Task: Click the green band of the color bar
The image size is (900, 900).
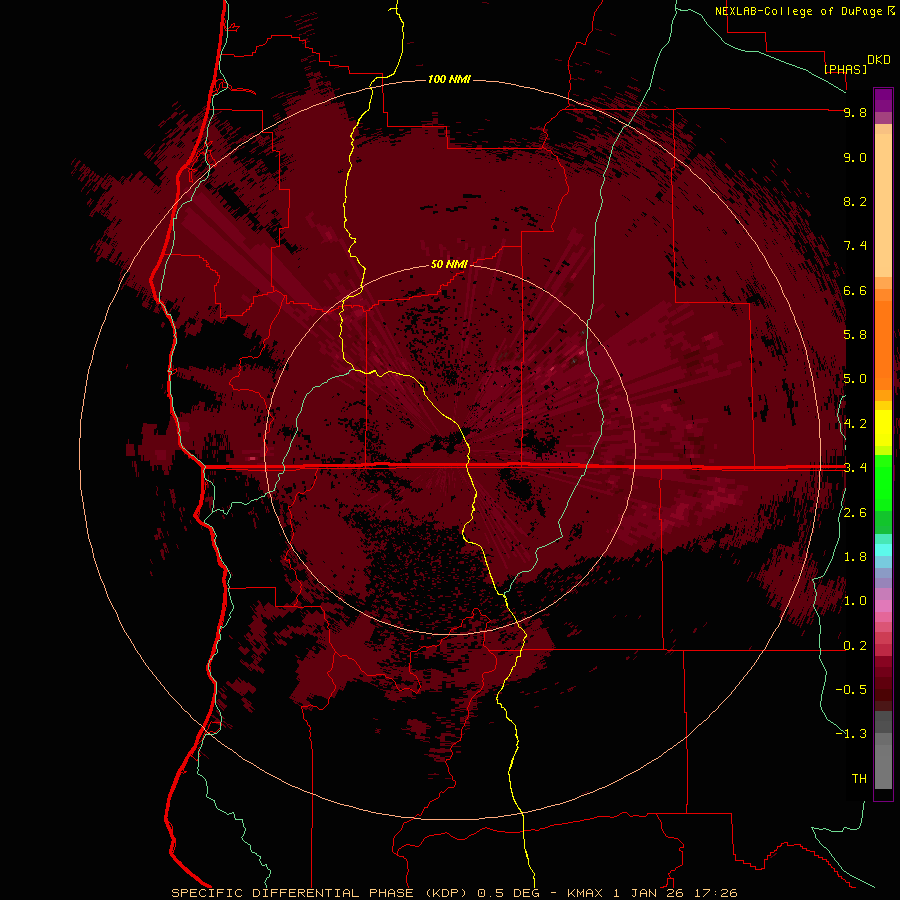Action: [883, 482]
